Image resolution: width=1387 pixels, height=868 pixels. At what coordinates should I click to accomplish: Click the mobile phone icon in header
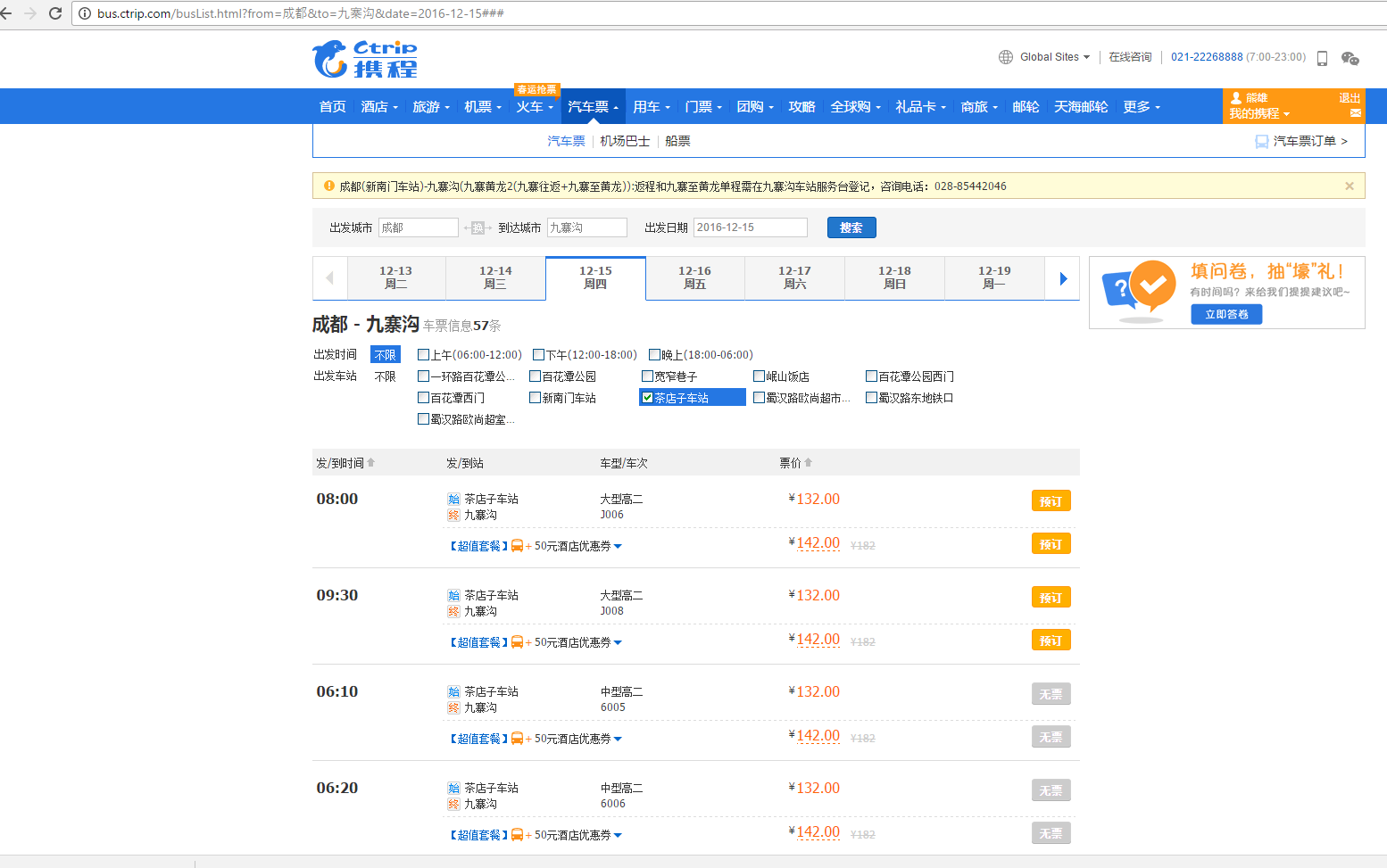1322,59
